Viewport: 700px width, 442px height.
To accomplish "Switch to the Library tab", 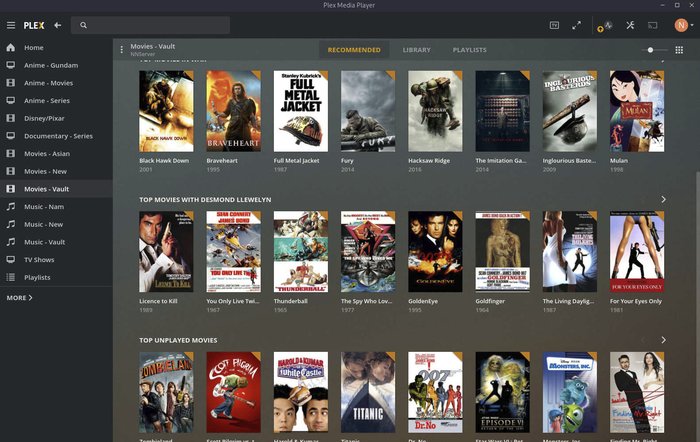I will tap(417, 50).
